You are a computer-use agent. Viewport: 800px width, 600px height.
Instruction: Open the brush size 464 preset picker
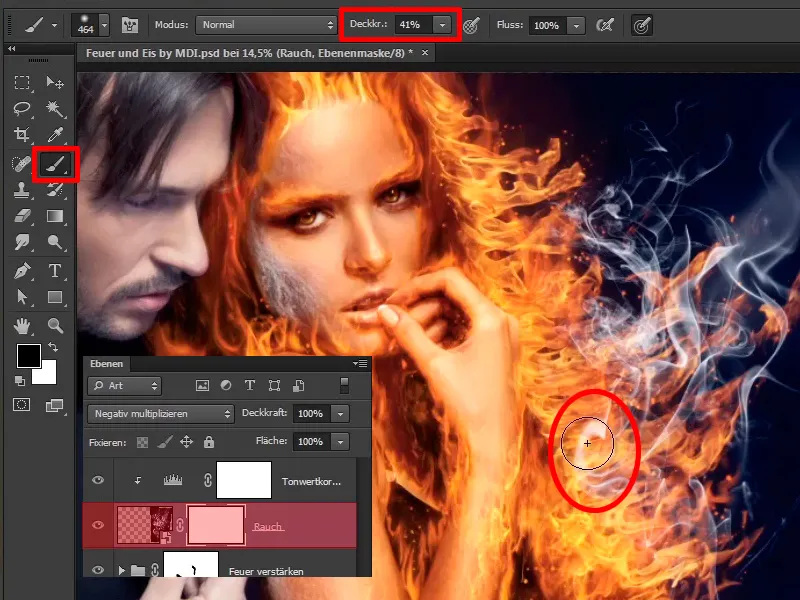[90, 24]
